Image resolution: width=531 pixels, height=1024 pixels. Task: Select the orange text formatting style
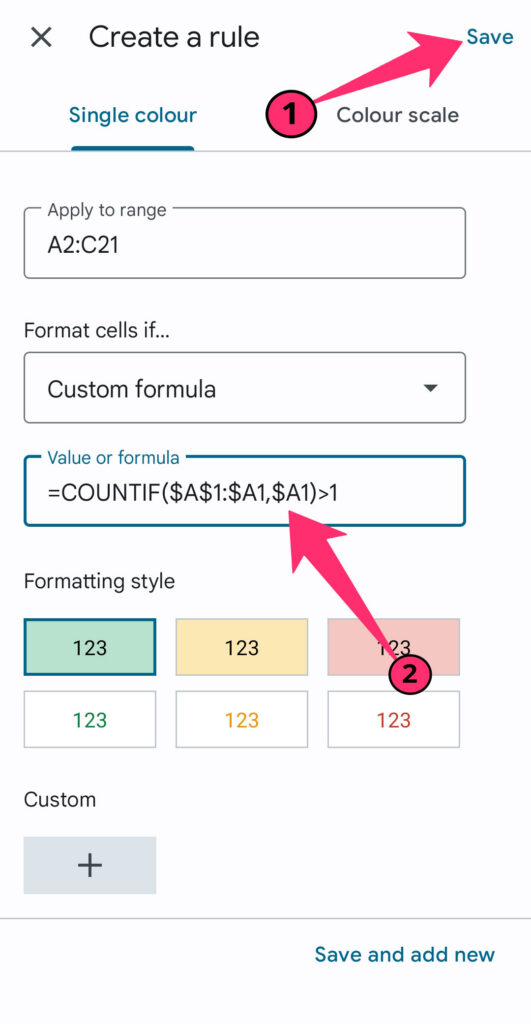[x=242, y=720]
